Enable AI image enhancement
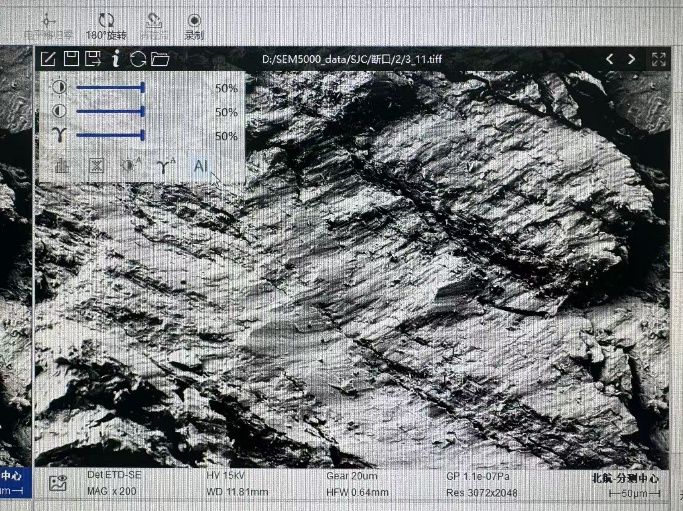The image size is (683, 511). [200, 166]
